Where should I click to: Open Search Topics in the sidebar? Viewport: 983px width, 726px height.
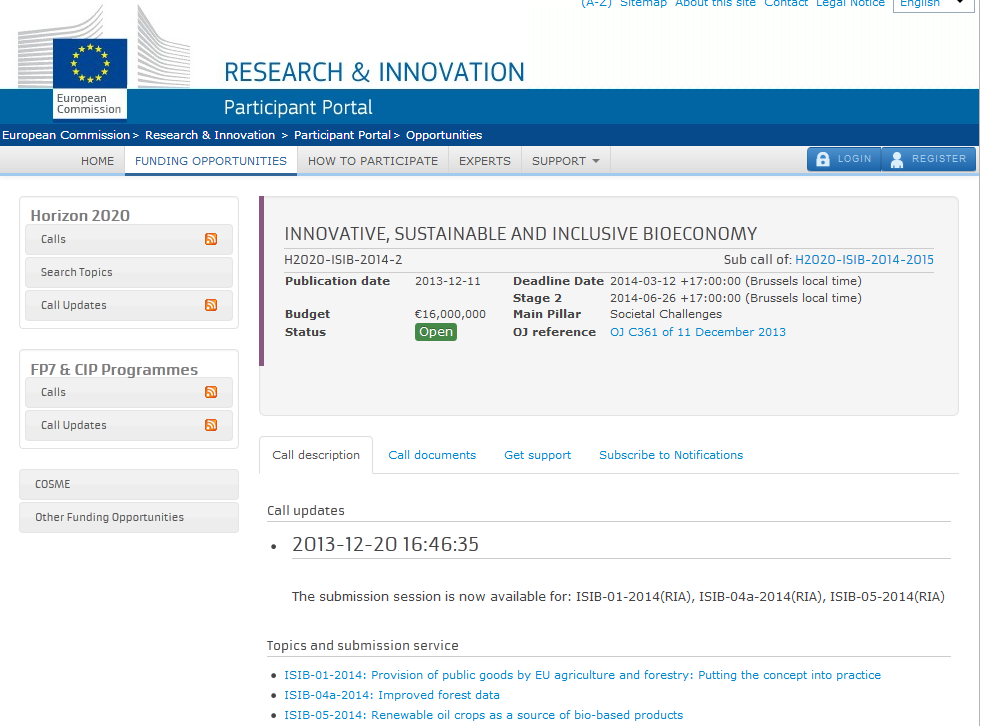(x=129, y=272)
